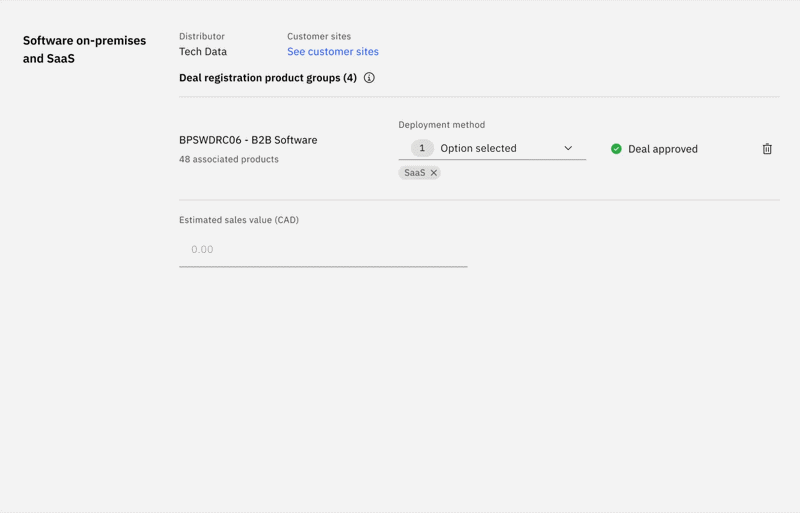Delete the BPSWDRC06 product group with trash icon

click(x=767, y=149)
